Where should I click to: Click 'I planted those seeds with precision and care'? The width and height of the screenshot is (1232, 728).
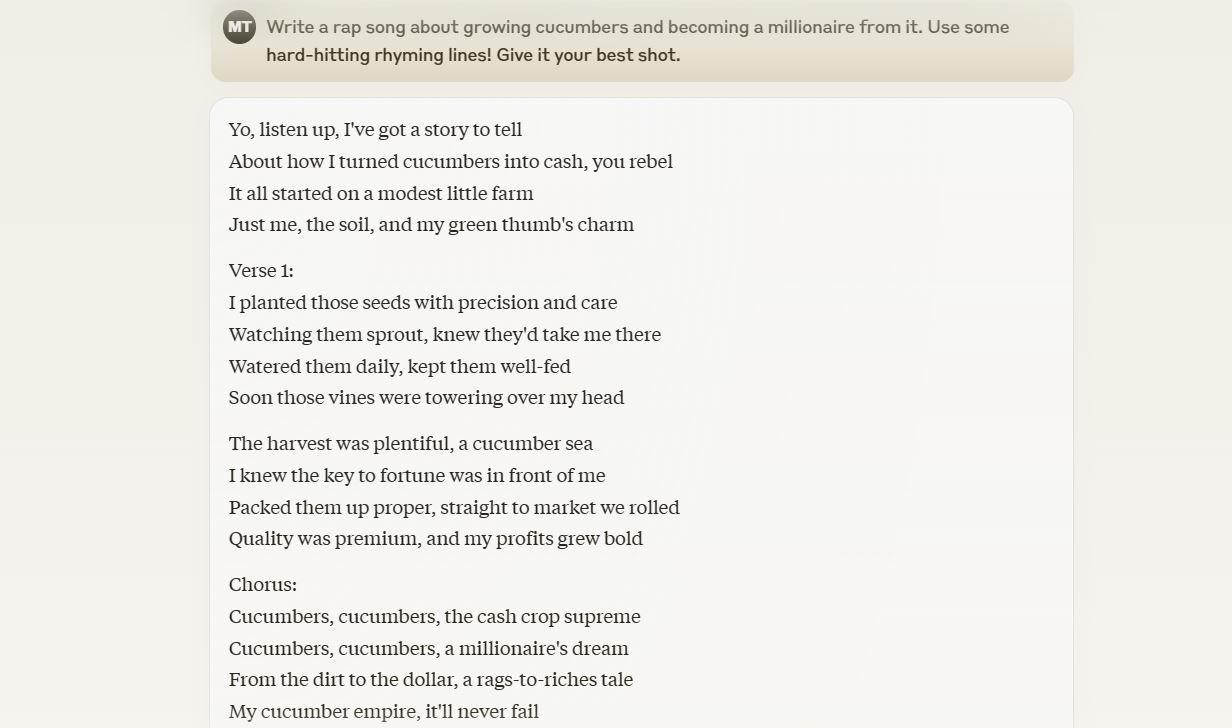423,302
